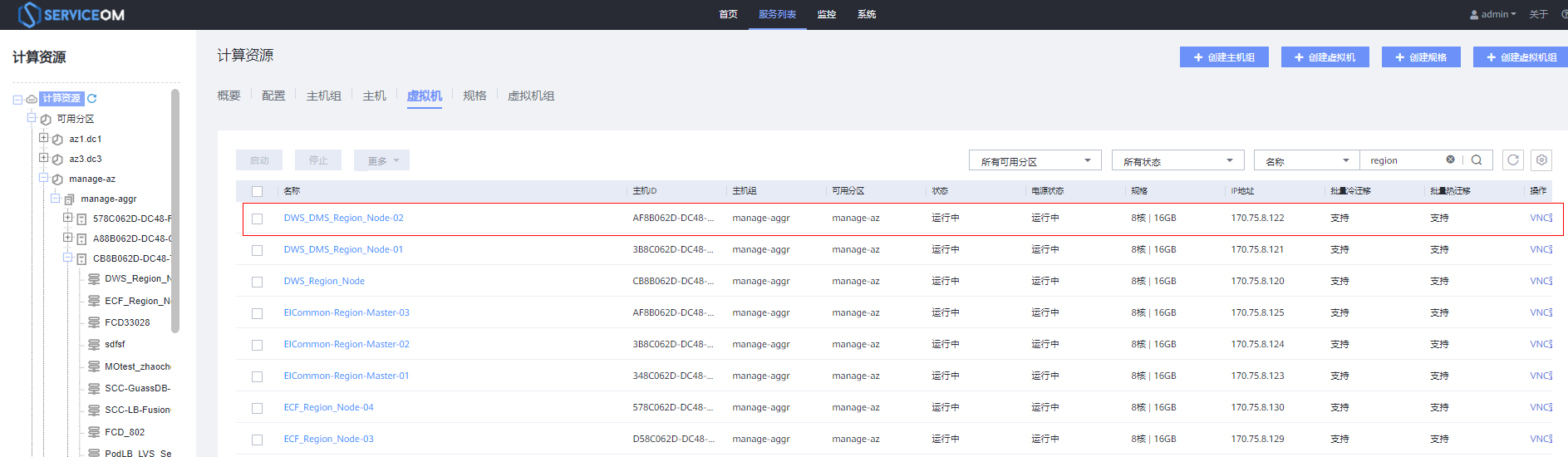The width and height of the screenshot is (1568, 457).
Task: Refresh the virtual machine table
Action: coord(1513,160)
